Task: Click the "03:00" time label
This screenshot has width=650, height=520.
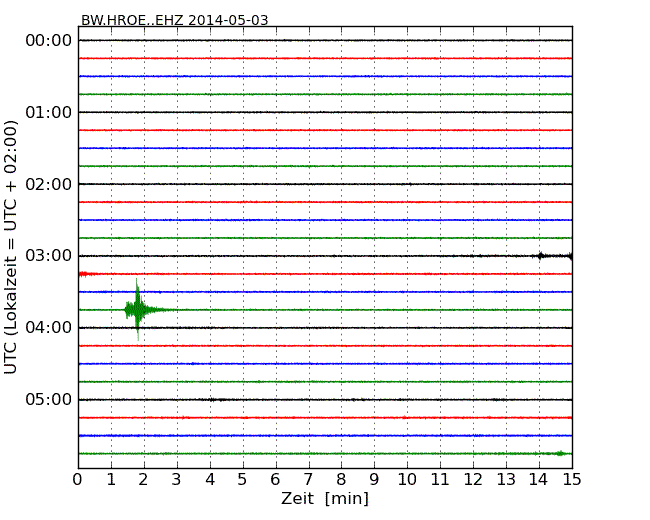Action: coord(49,256)
